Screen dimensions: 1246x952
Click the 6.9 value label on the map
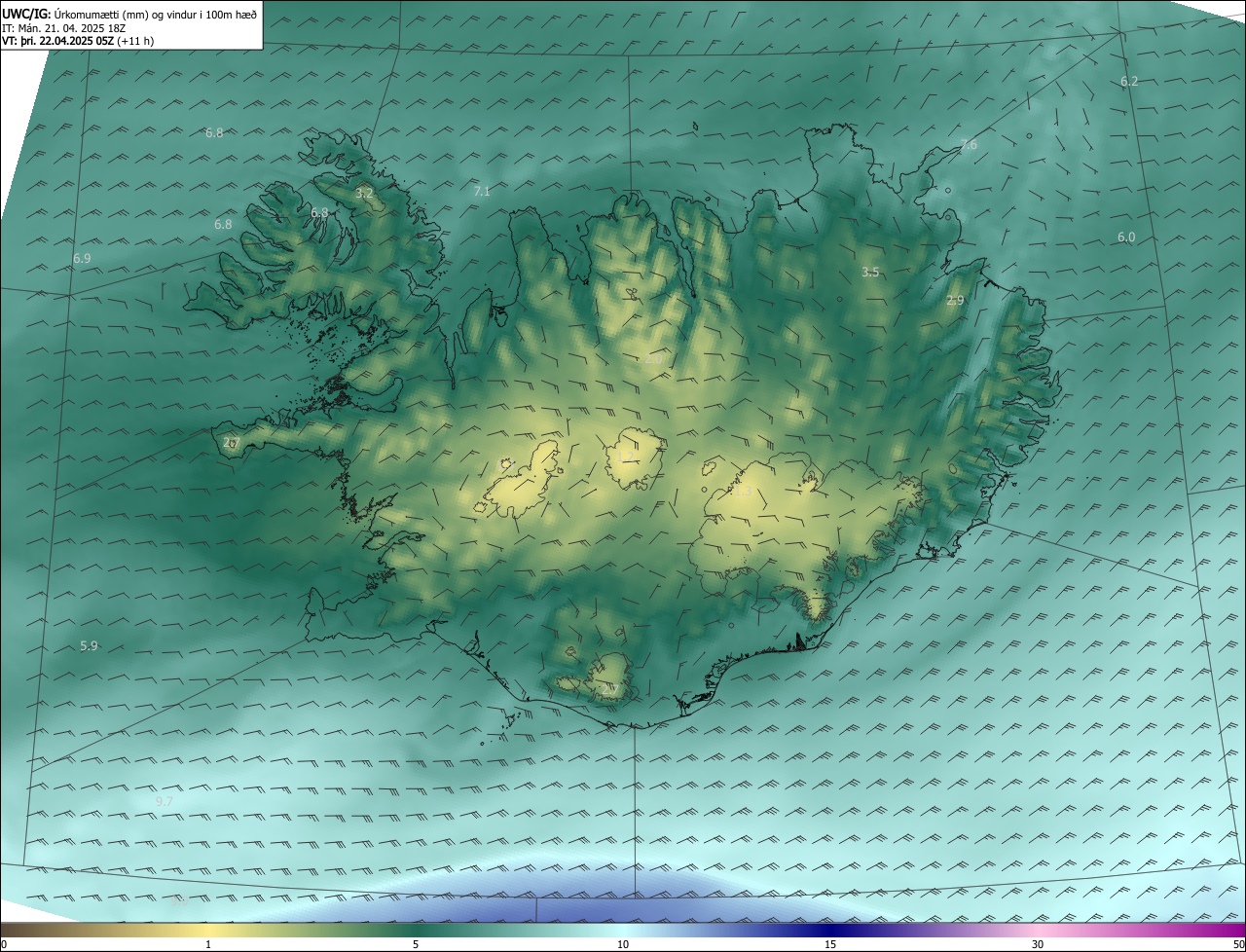[82, 259]
